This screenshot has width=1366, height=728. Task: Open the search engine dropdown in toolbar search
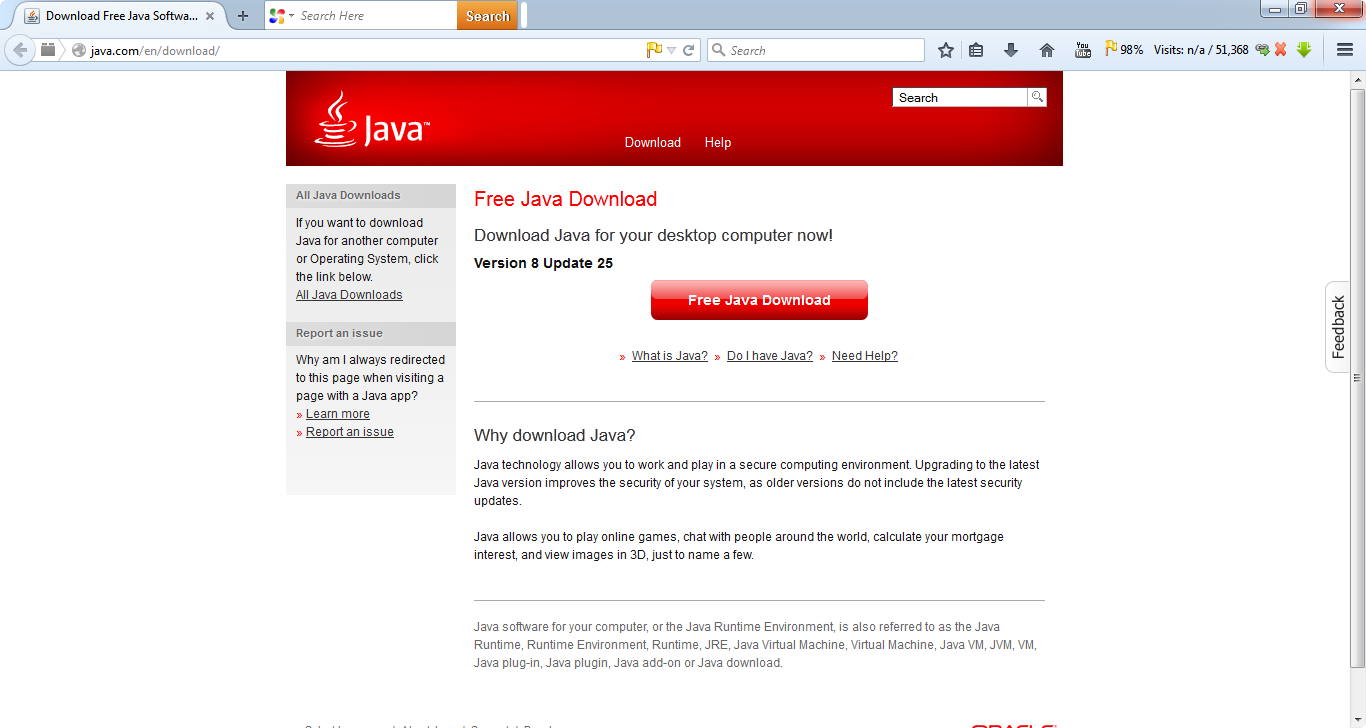(291, 16)
